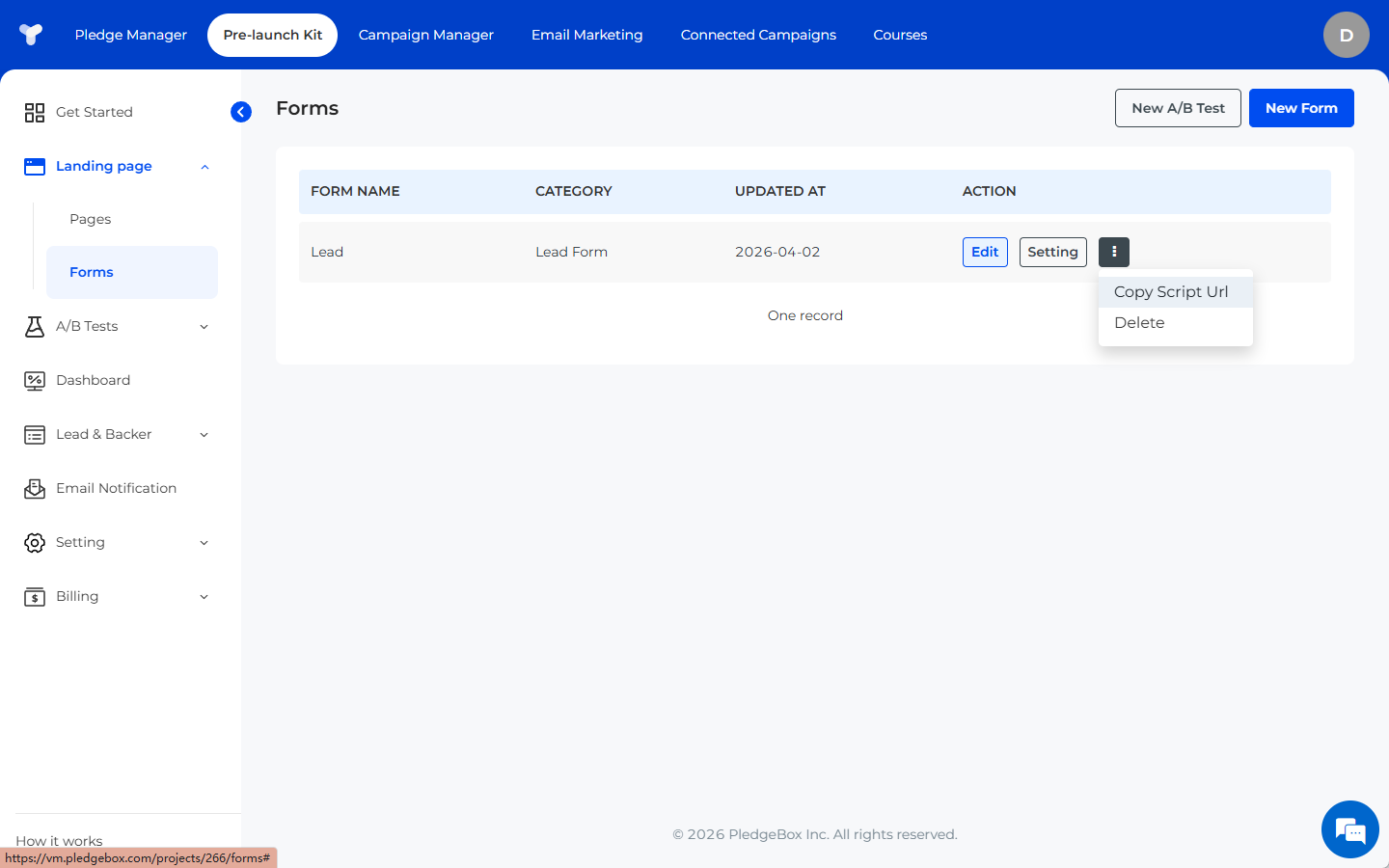Click the three-dot more actions icon
Viewport: 1389px width, 868px height.
[1113, 252]
